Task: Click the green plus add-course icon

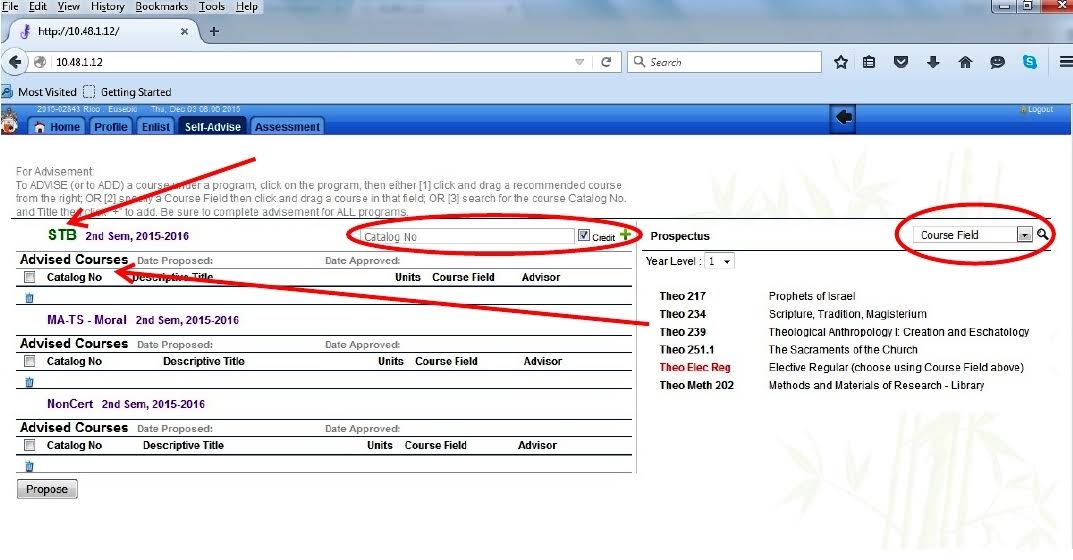Action: tap(626, 236)
